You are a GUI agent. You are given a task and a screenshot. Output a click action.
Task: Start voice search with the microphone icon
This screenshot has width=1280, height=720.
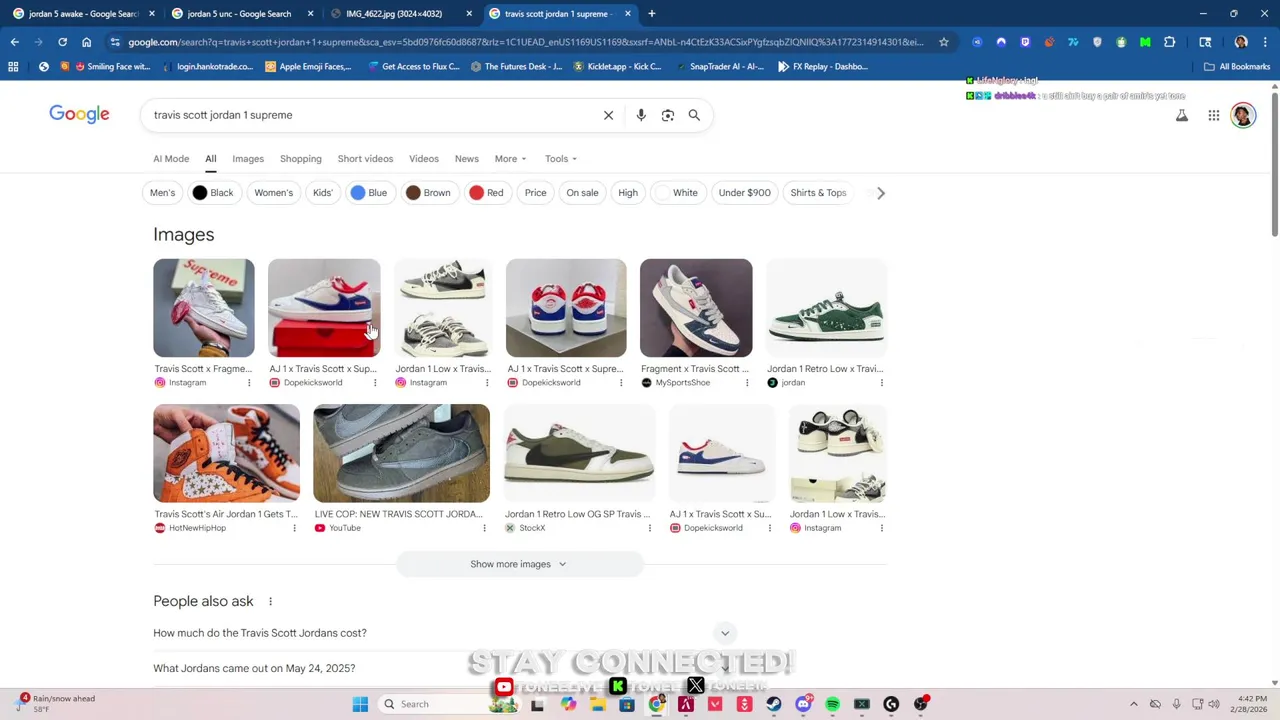tap(641, 115)
